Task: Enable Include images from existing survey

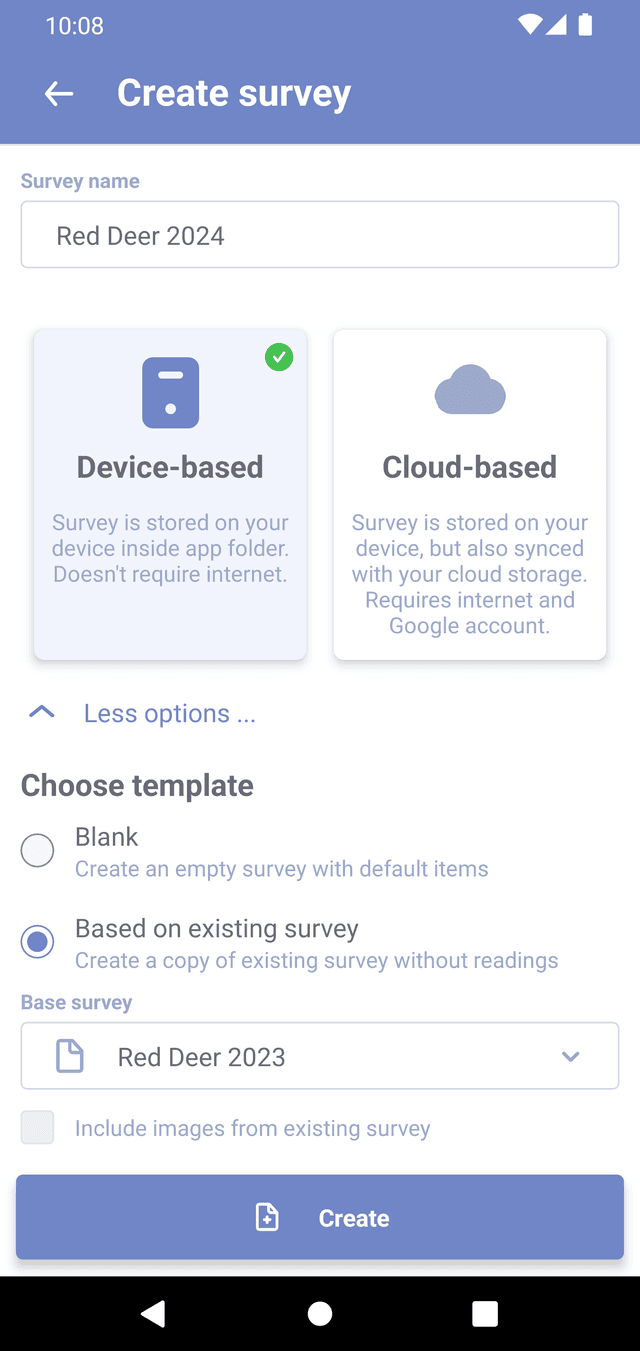Action: pos(38,1128)
